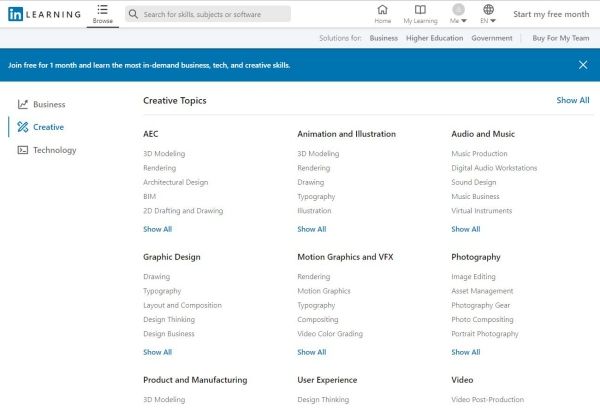Open Video Color Grading topic
Screen dimensions: 600x409
[x=330, y=334]
